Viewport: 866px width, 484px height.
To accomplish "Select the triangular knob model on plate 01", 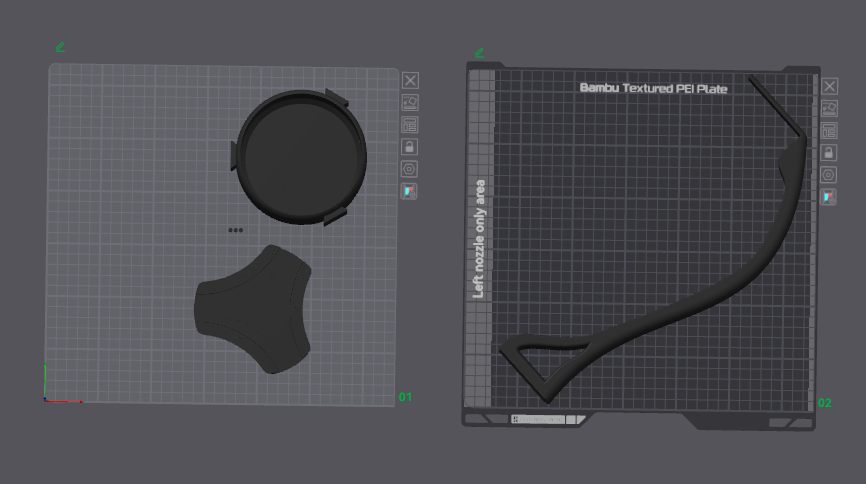I will click(x=254, y=309).
